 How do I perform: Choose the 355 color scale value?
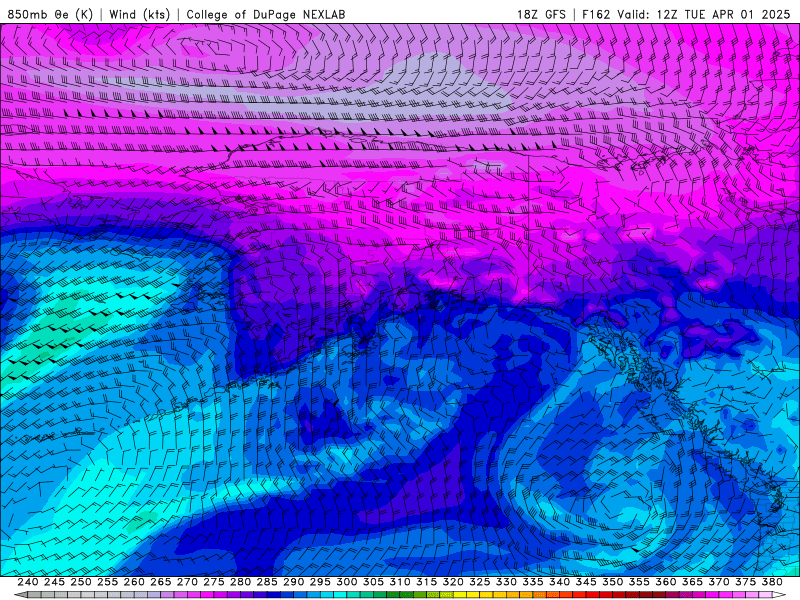pos(639,582)
